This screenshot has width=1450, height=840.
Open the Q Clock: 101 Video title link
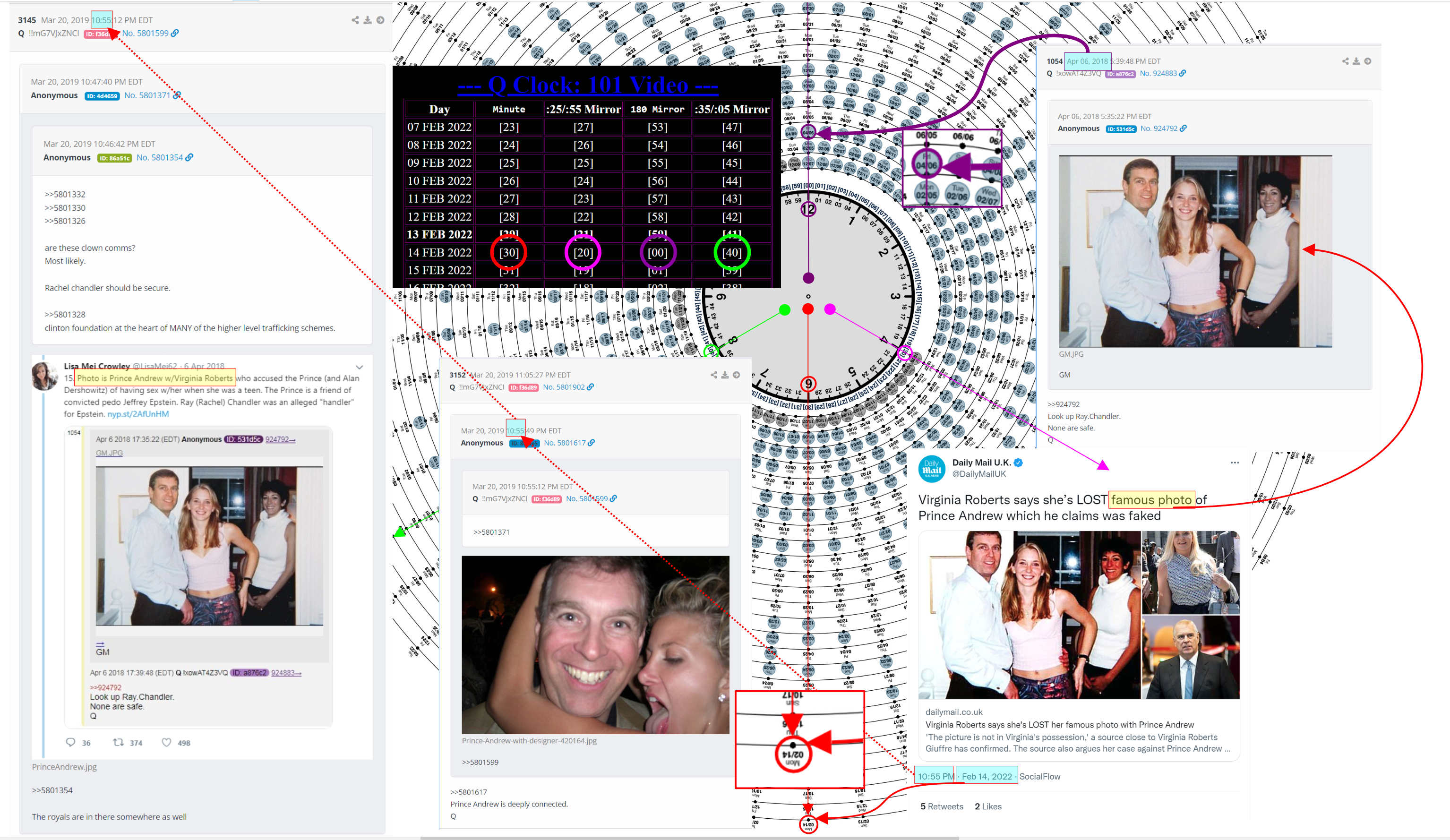coord(587,85)
